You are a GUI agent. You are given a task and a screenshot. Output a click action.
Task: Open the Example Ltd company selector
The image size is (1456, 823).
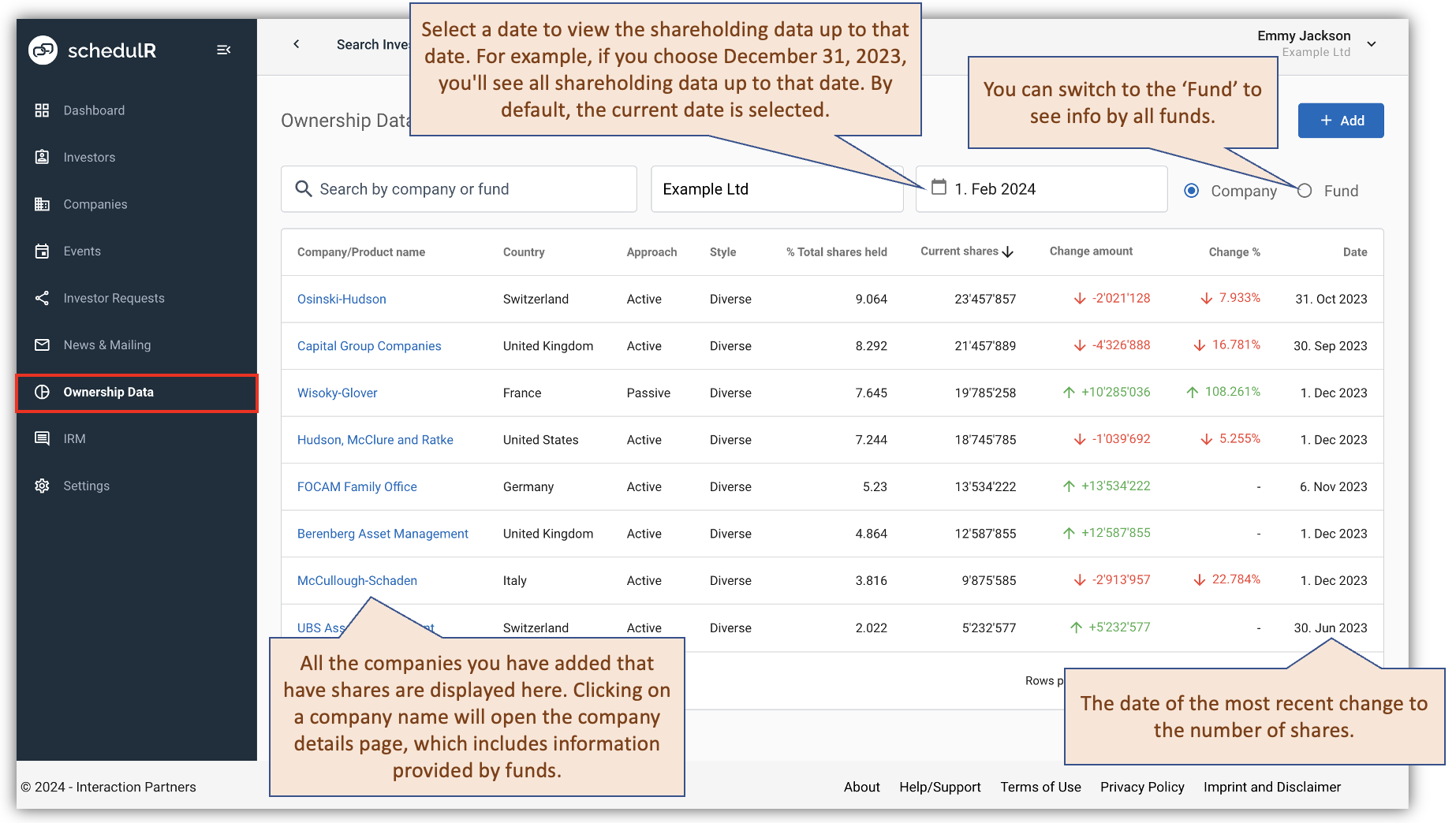pyautogui.click(x=777, y=188)
